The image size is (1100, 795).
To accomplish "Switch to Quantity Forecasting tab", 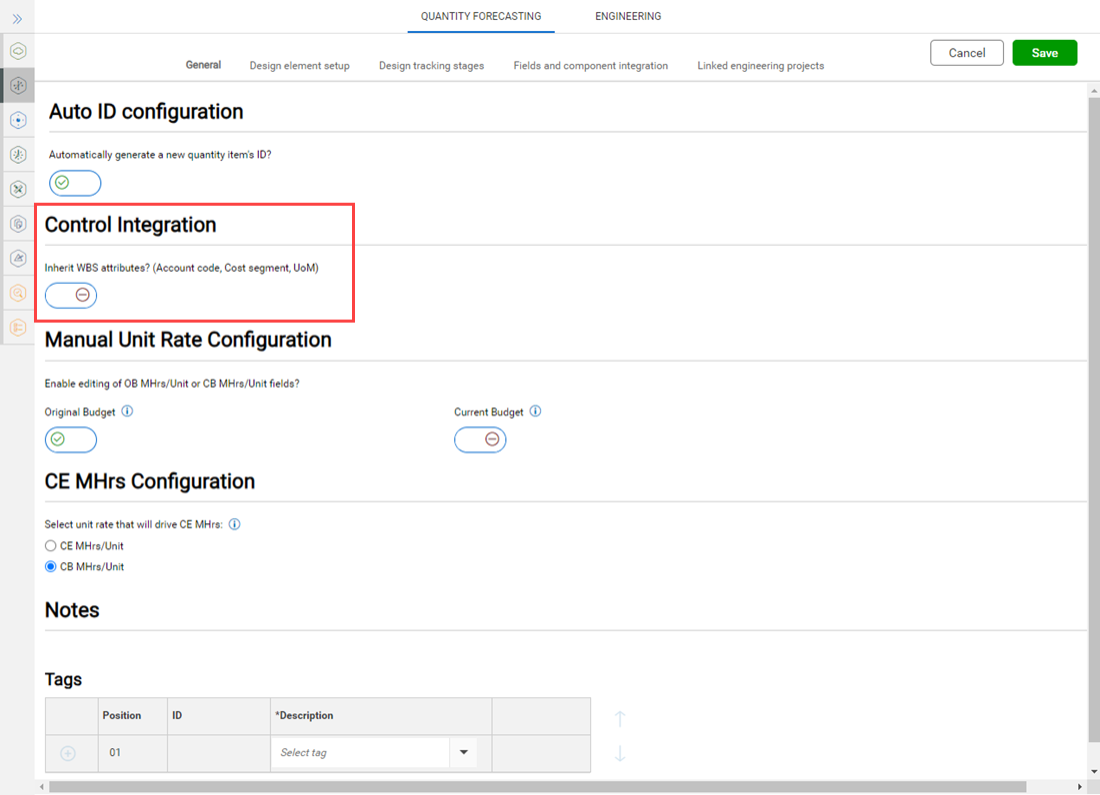I will [481, 16].
